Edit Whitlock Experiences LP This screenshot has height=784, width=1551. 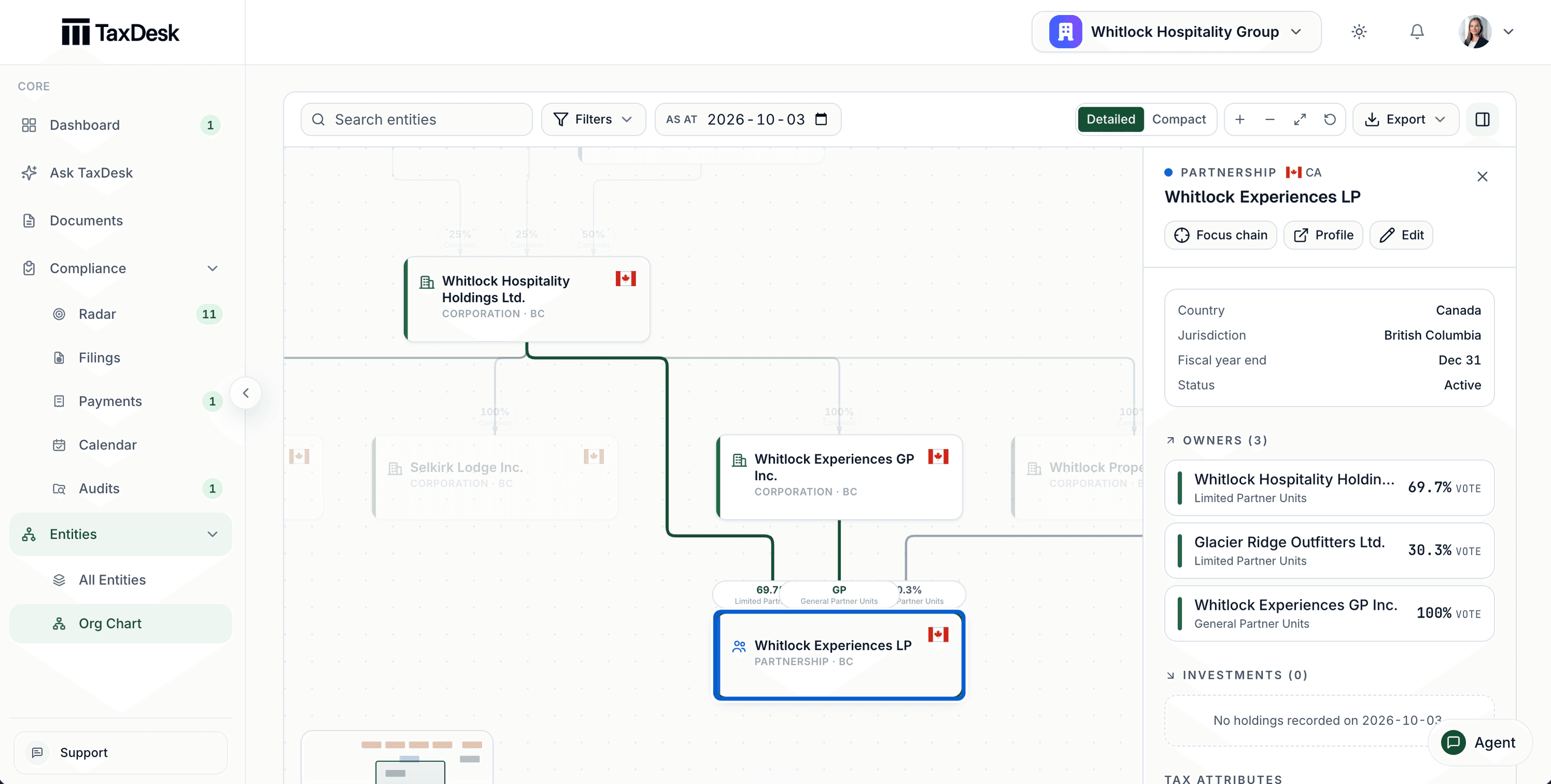[x=1401, y=235]
